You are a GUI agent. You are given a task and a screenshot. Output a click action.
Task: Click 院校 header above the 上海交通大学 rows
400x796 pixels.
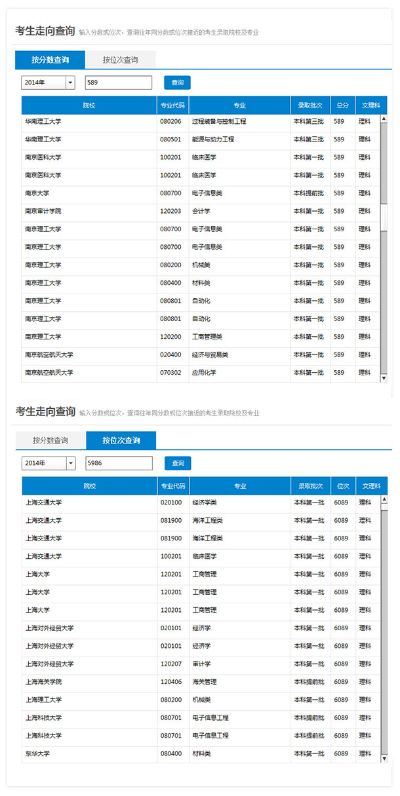click(x=89, y=486)
